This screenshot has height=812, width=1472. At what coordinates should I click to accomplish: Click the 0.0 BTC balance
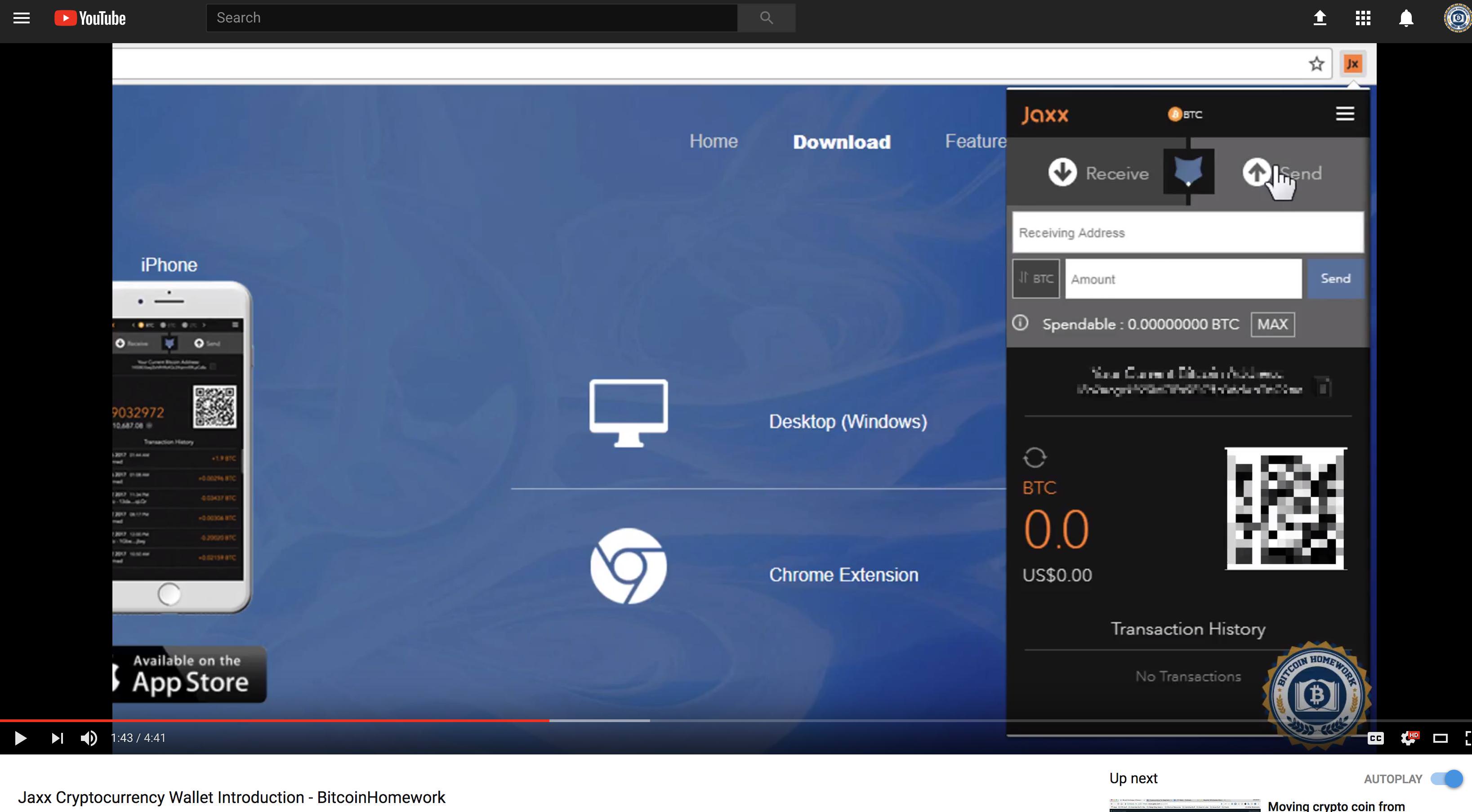(x=1056, y=529)
